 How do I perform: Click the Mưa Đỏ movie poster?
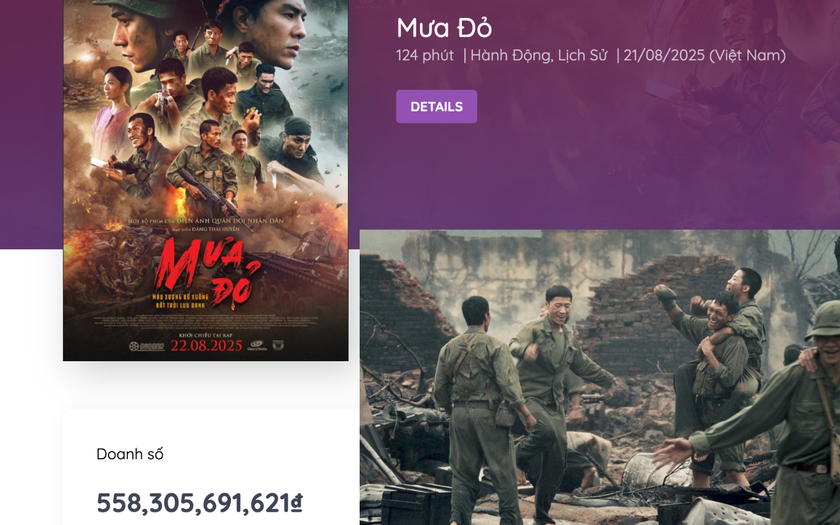click(206, 180)
